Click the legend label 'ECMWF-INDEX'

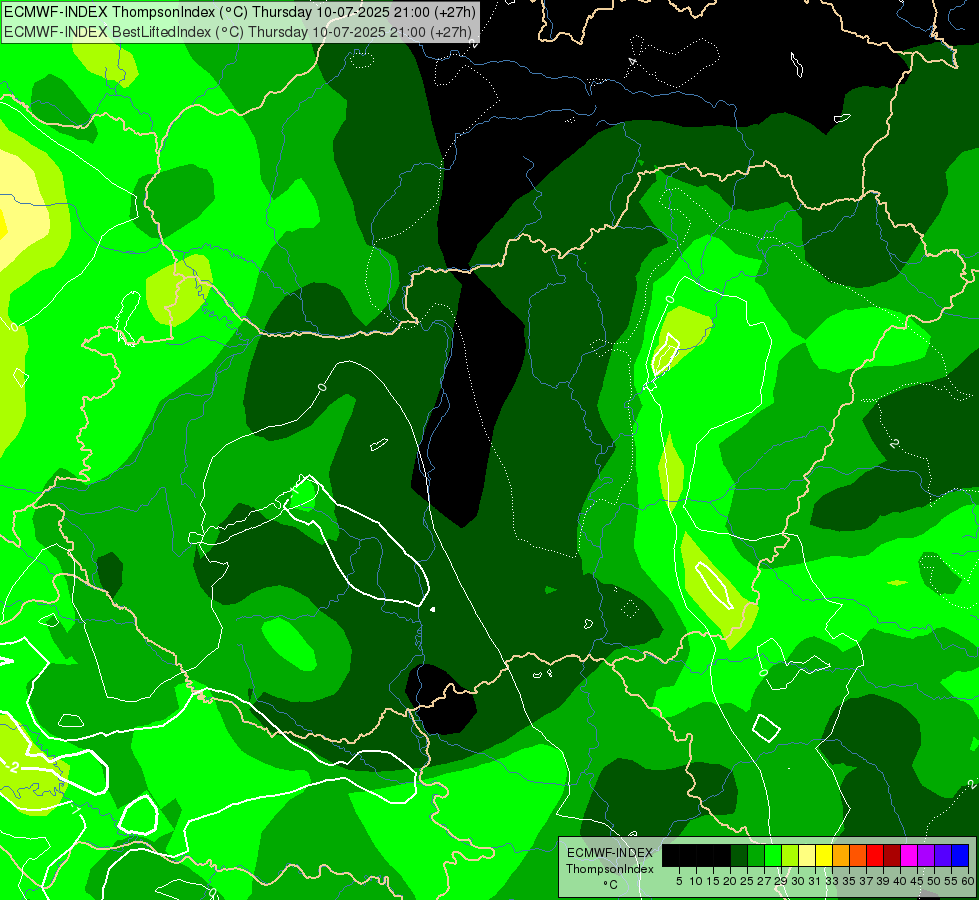pyautogui.click(x=610, y=853)
